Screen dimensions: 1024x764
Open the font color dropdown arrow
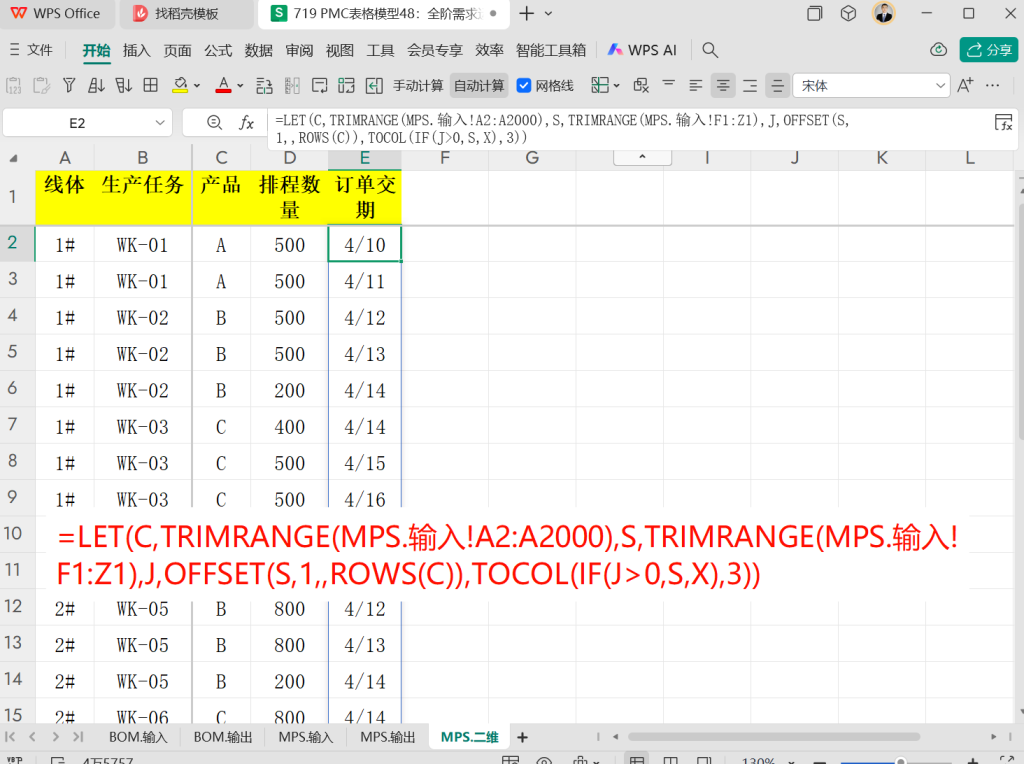[x=240, y=86]
